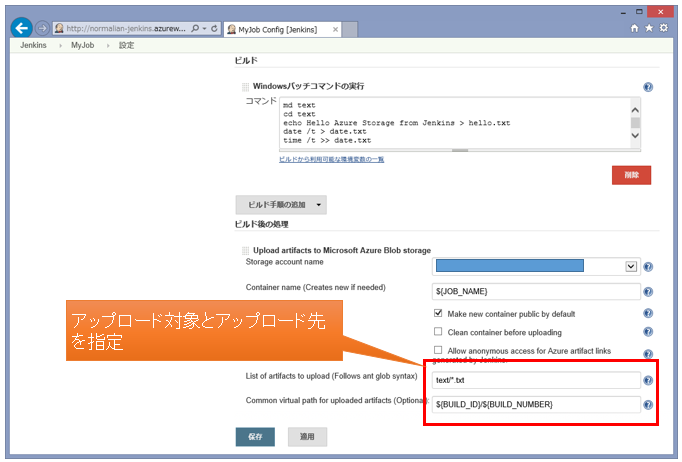Screen dimensions: 682x462
Task: Refresh the page with the reload icon
Action: 214,28
